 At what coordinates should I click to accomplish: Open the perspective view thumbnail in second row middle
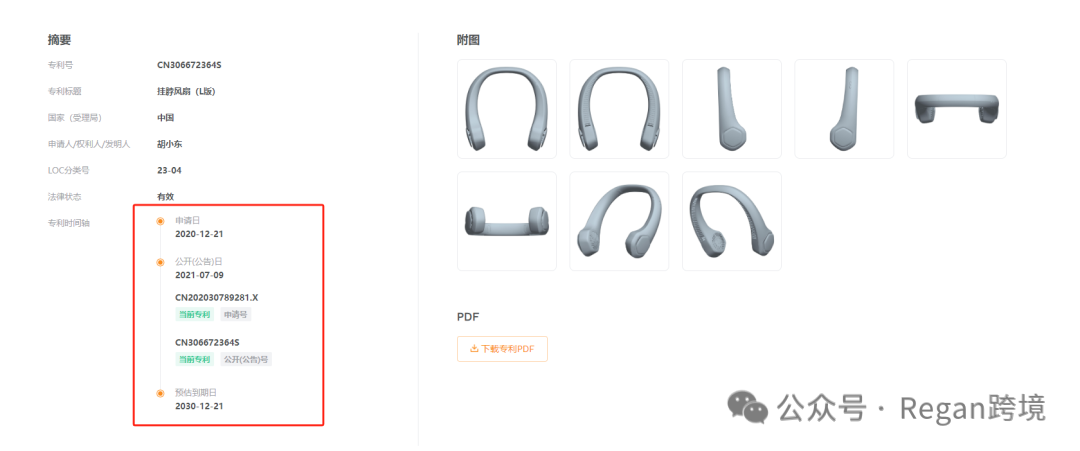coord(619,221)
